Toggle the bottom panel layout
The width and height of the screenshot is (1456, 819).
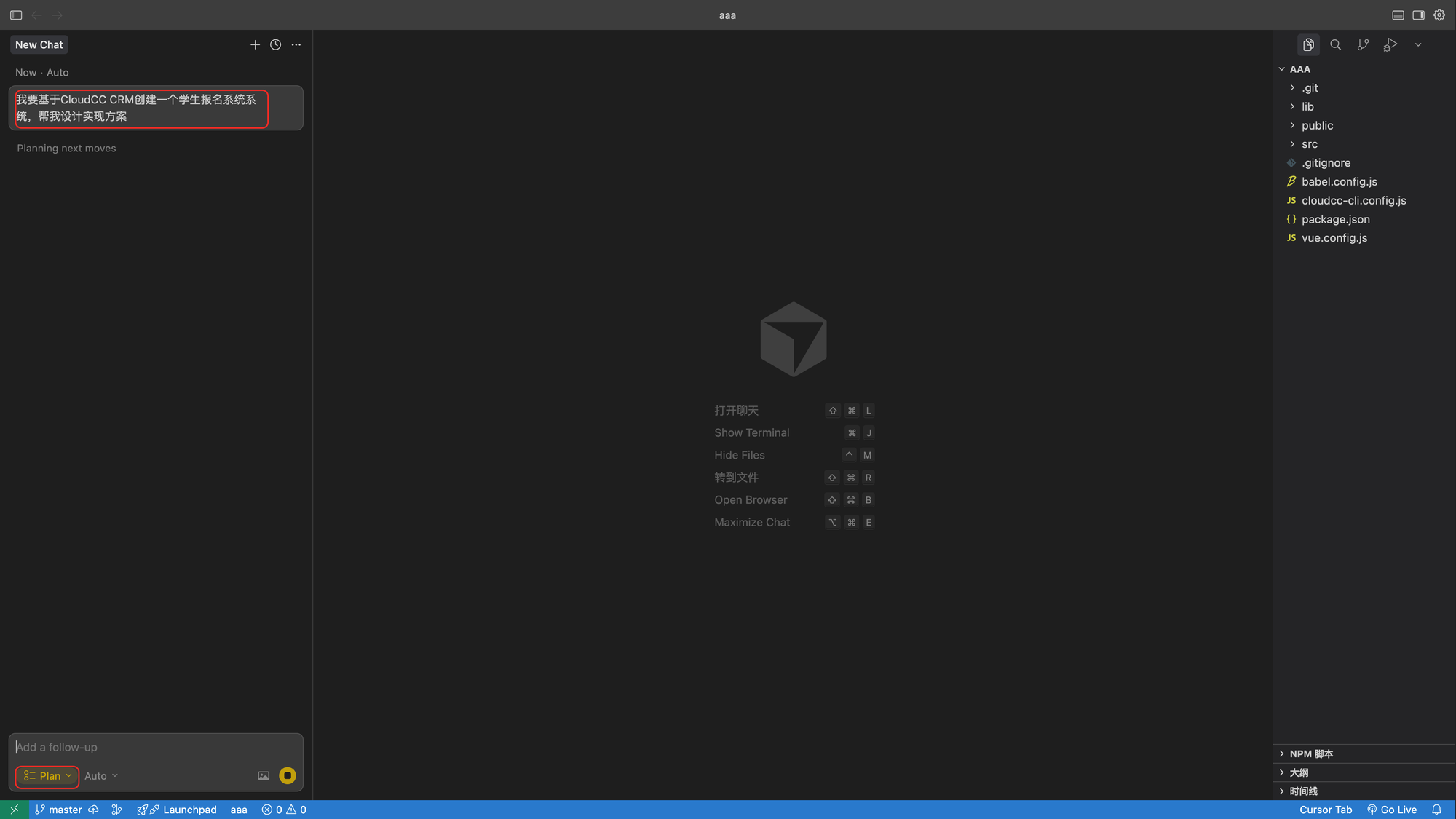(x=1398, y=15)
